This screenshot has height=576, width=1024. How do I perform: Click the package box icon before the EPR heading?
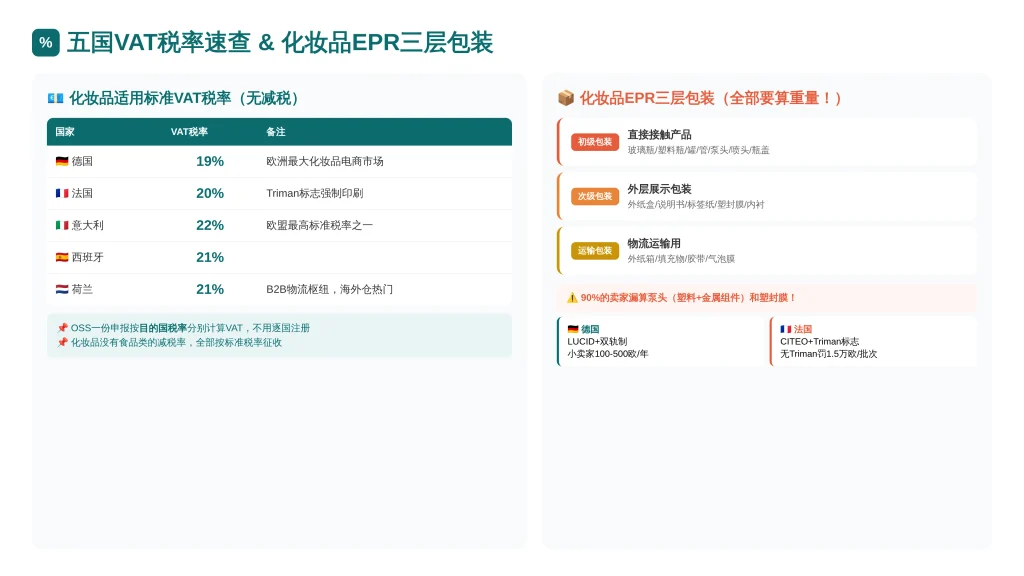[x=566, y=98]
